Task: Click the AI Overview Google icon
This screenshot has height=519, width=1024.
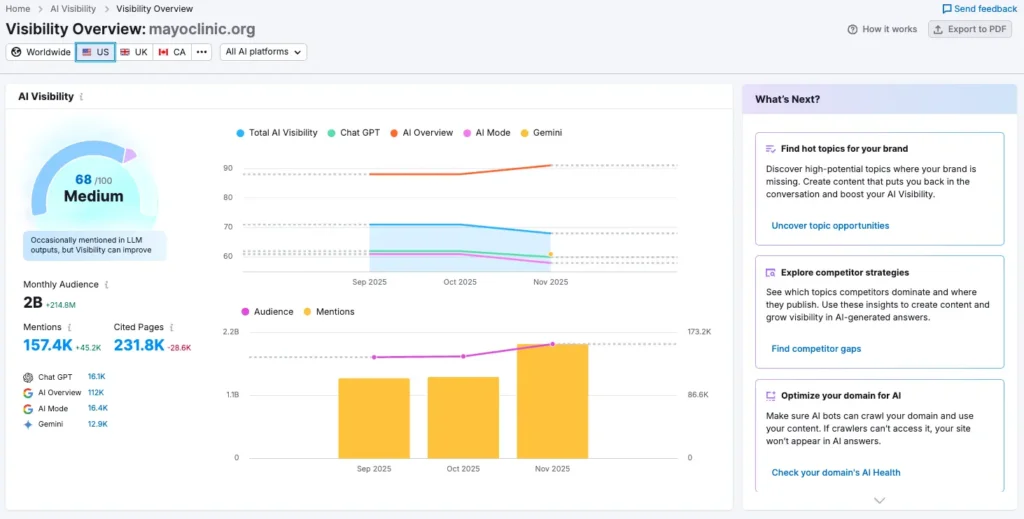Action: 27,393
